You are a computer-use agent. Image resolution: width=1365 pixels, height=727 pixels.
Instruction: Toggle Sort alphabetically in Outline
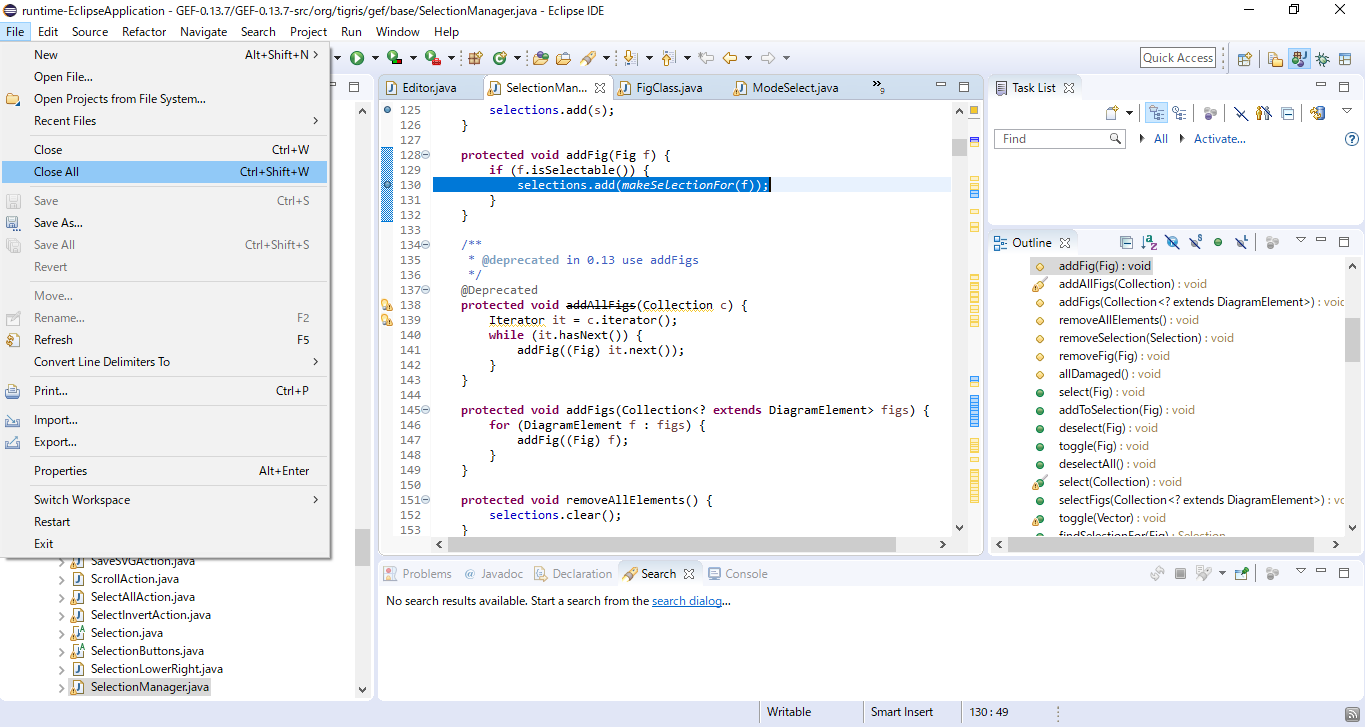1149,242
